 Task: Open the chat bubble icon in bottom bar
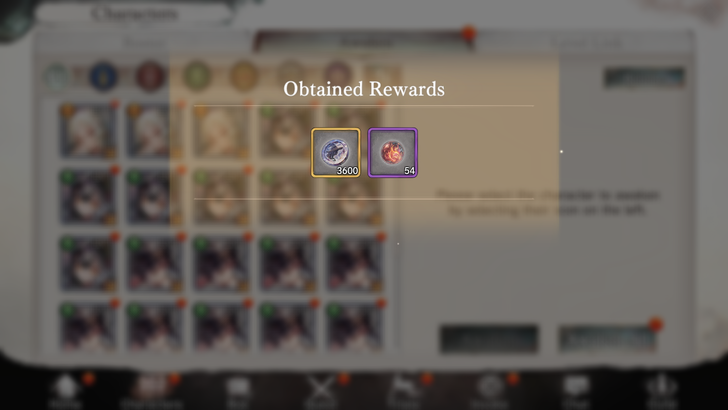(x=576, y=391)
